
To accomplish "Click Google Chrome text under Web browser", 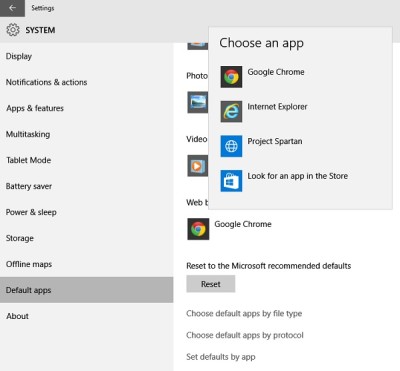I will [243, 224].
